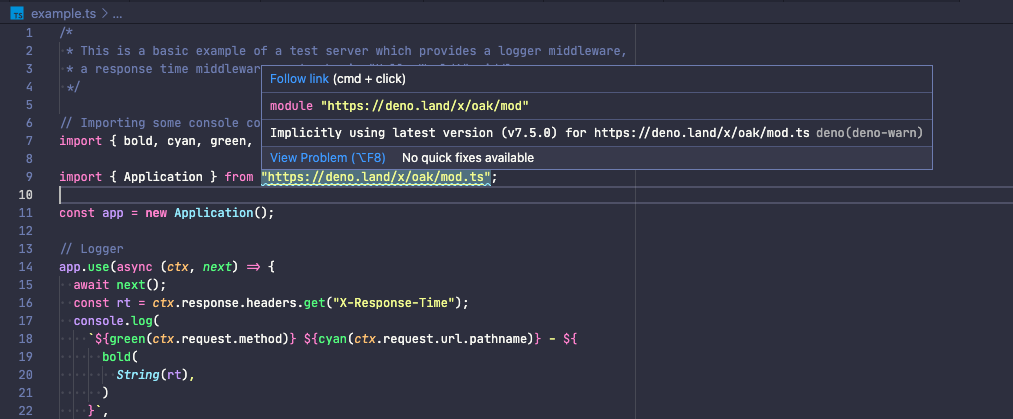
Task: Click line number 1 in the gutter
Action: pyautogui.click(x=31, y=33)
